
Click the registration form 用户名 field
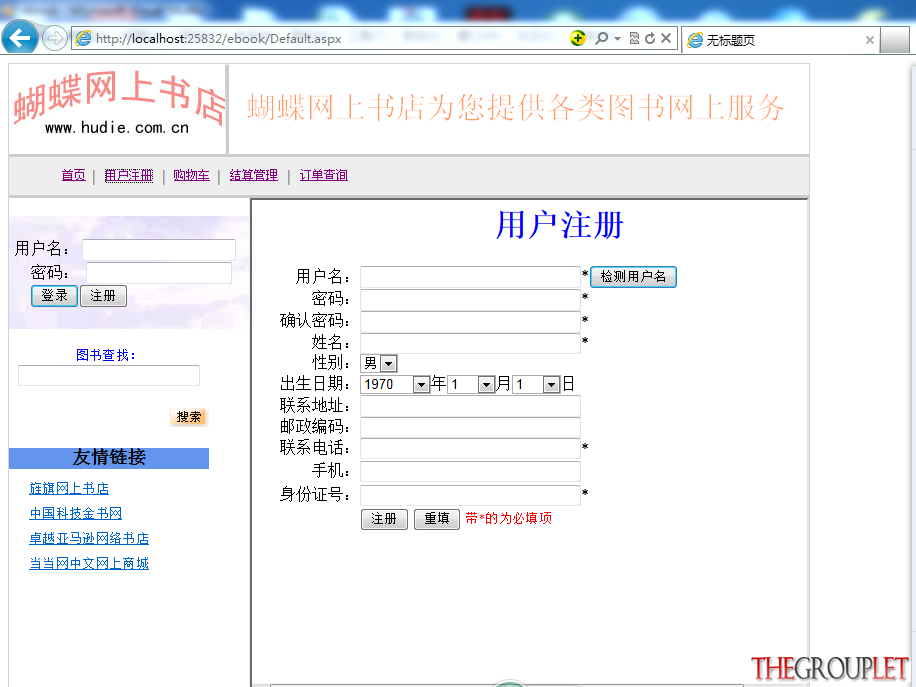coord(470,277)
